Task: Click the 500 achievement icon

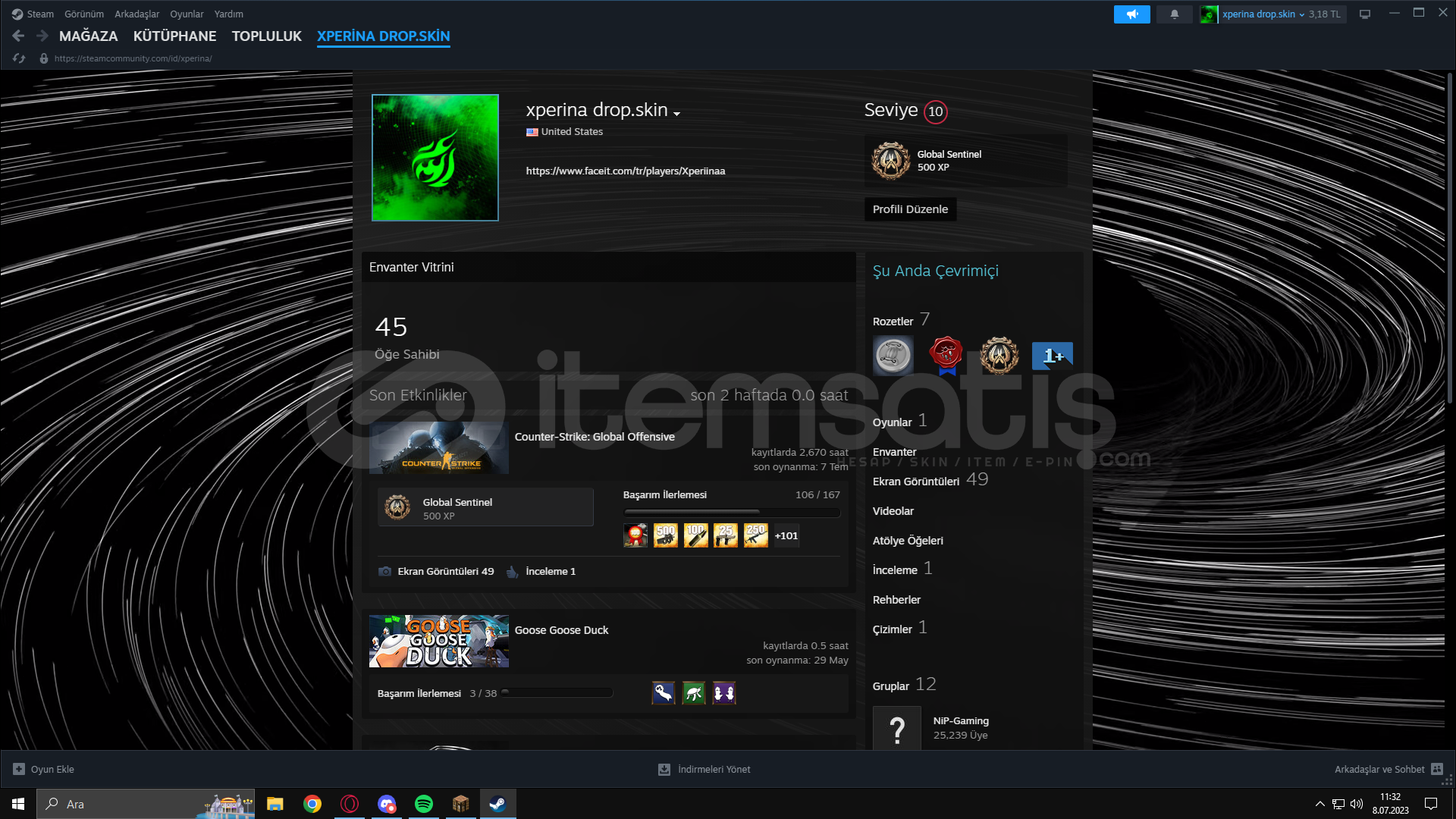Action: (x=666, y=535)
